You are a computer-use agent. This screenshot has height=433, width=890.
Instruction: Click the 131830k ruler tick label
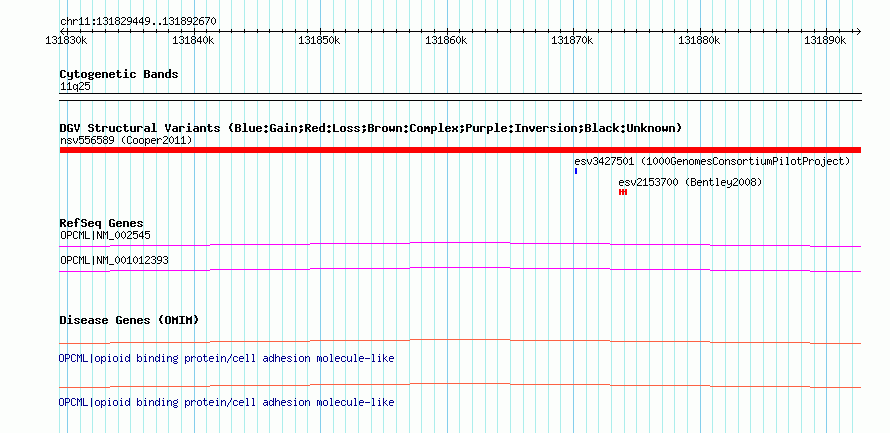pyautogui.click(x=66, y=41)
